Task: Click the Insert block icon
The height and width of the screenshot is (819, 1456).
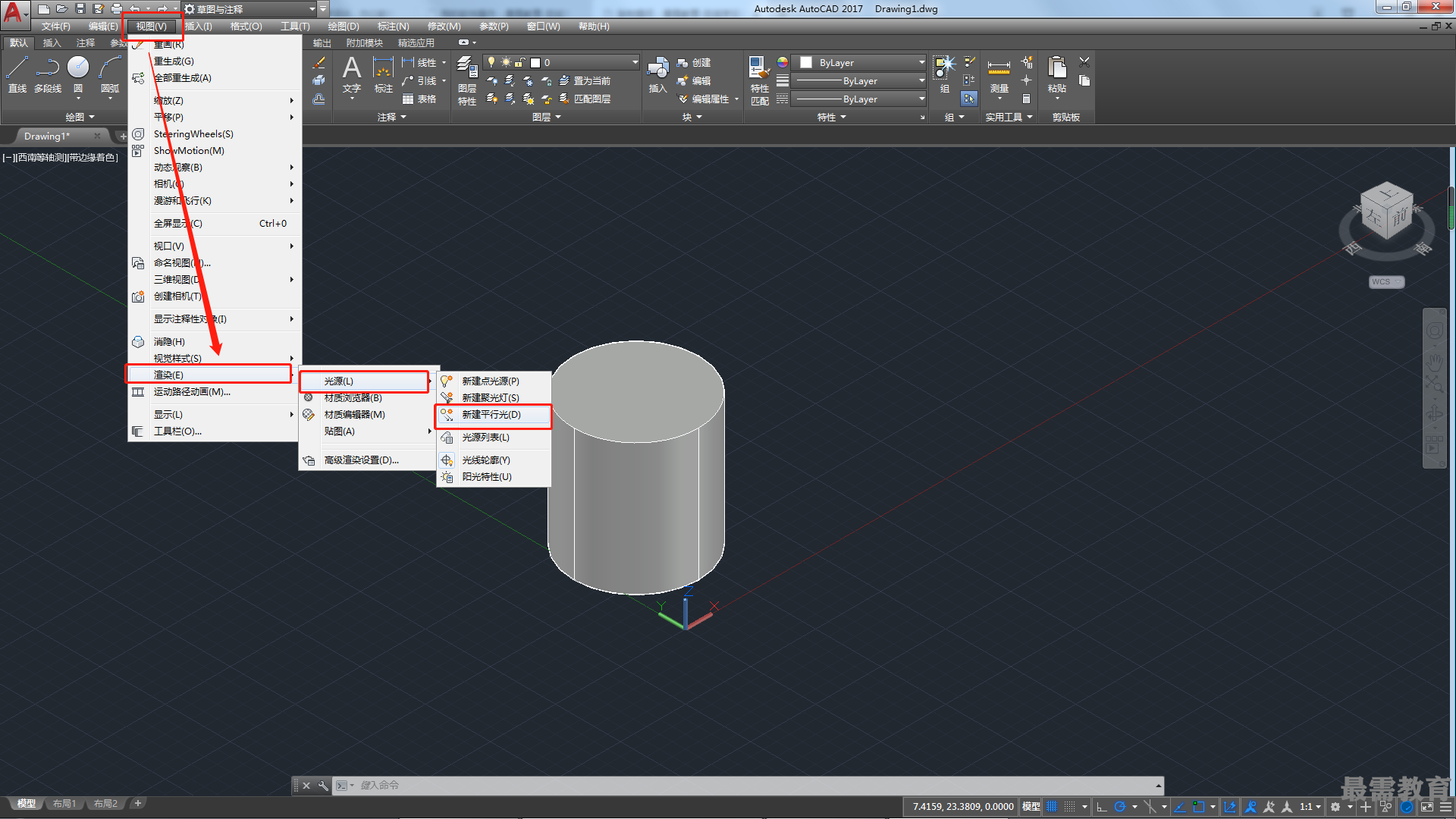Action: tap(657, 74)
